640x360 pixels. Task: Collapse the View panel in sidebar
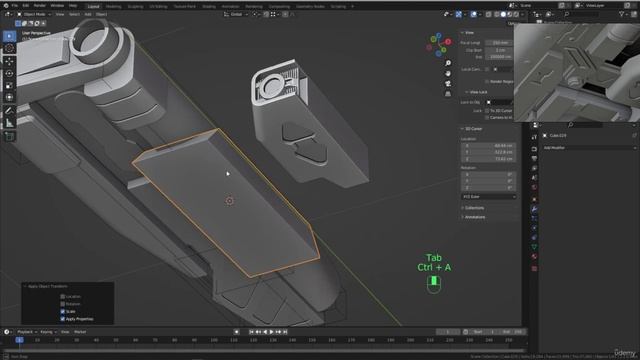click(468, 33)
